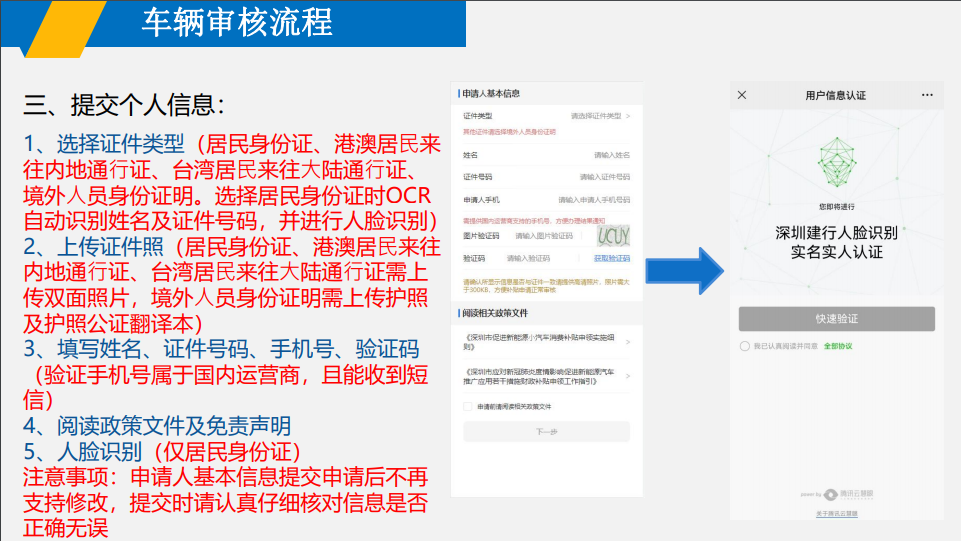Click the 5、人脸识别 line

pos(162,452)
